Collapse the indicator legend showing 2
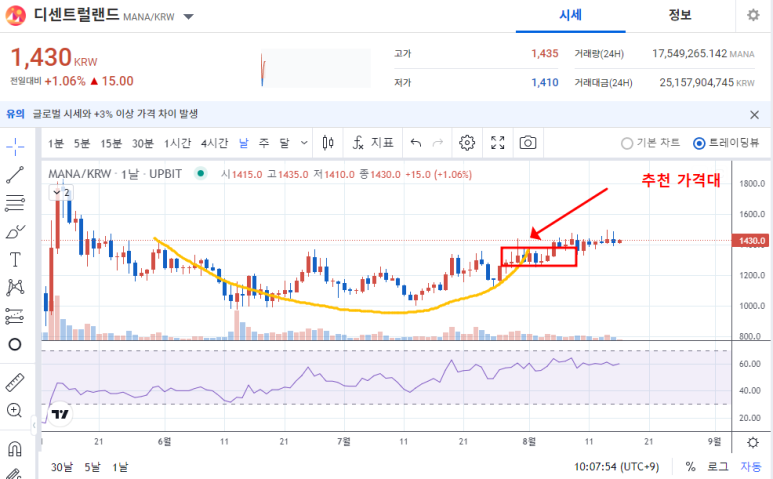773x479 pixels. point(61,193)
